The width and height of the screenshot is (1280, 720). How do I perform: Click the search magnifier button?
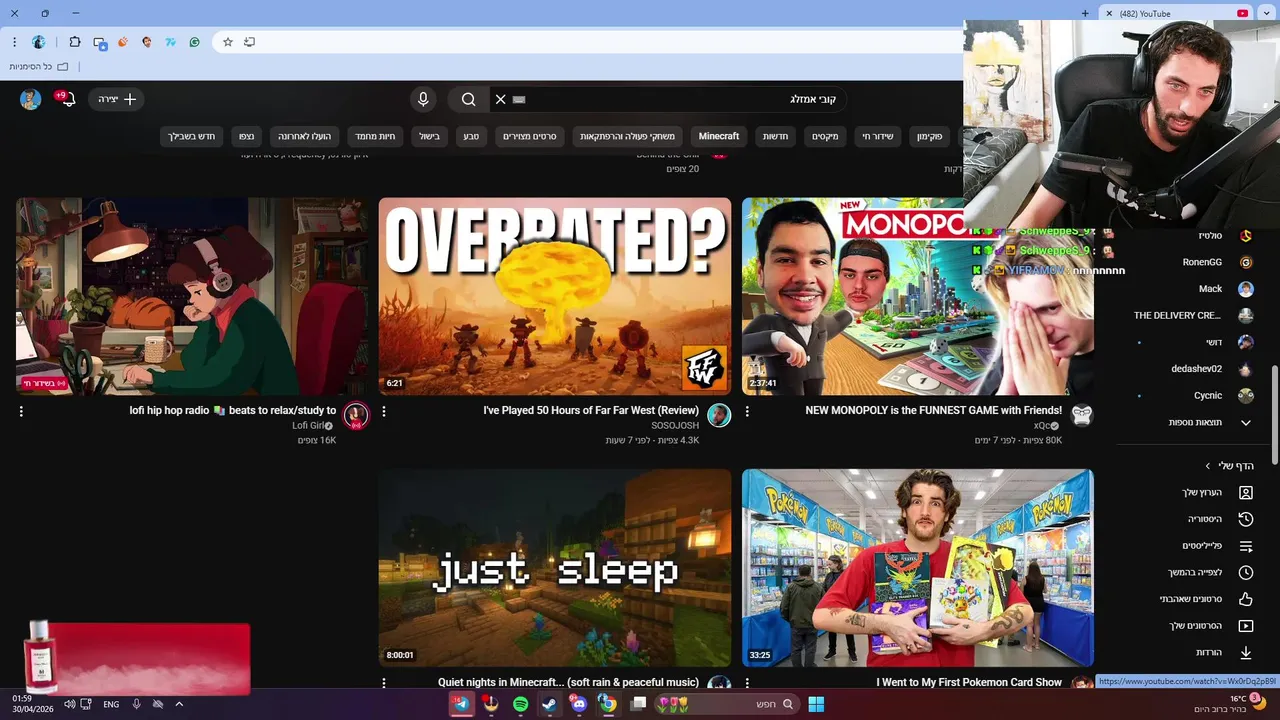[468, 99]
